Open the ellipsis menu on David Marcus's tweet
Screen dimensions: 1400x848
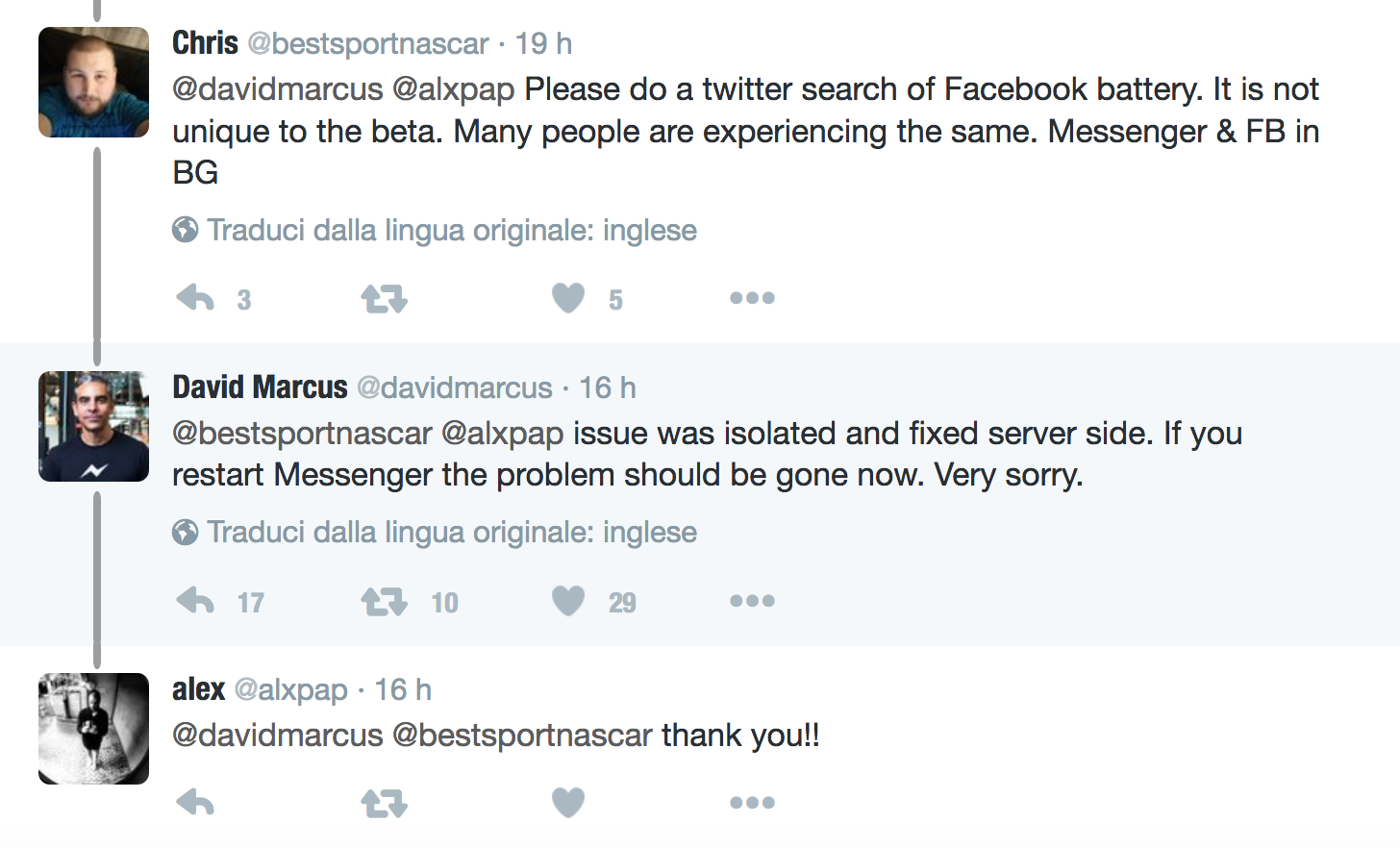click(751, 600)
